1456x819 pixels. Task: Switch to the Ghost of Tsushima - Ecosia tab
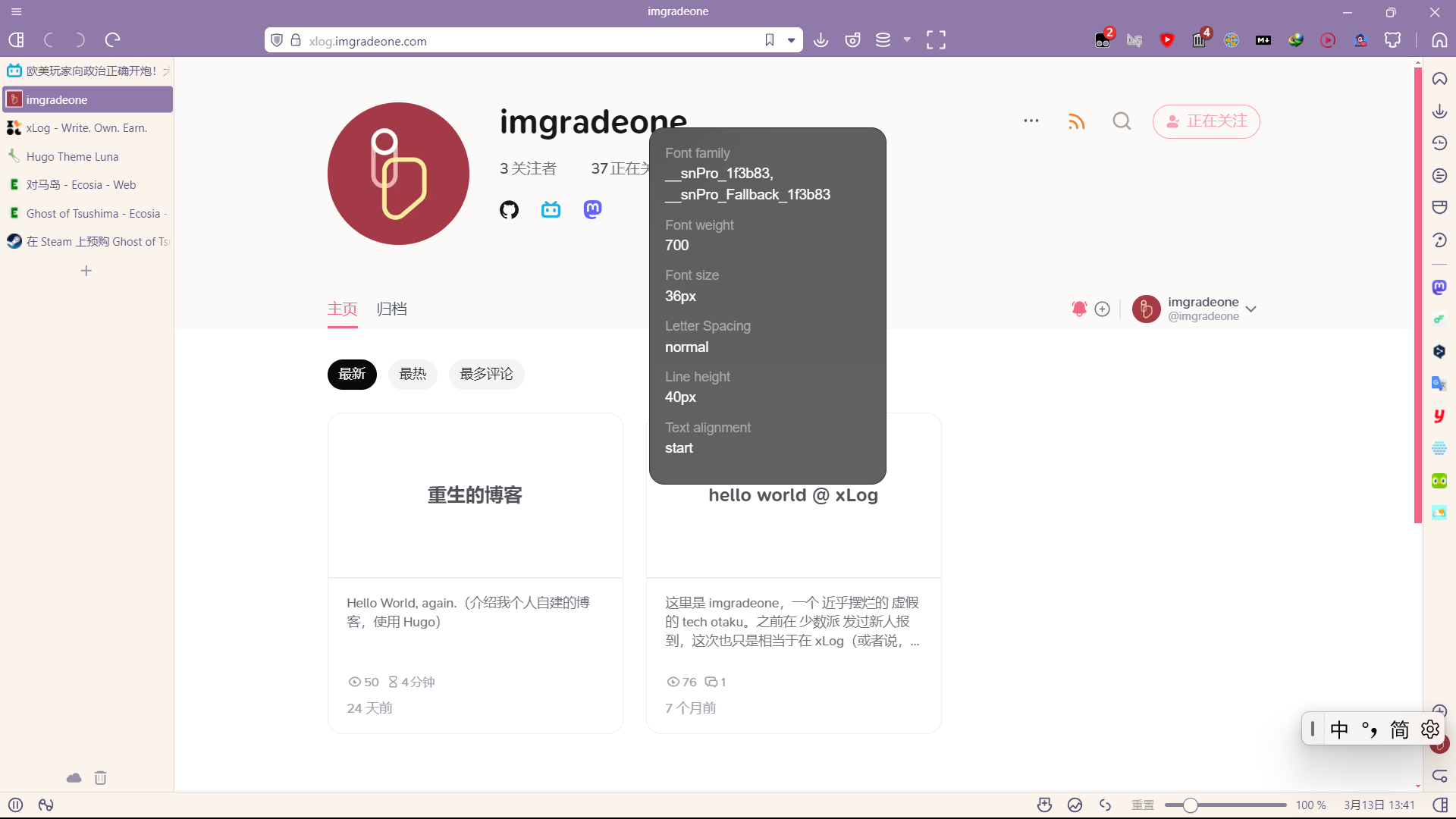point(88,213)
